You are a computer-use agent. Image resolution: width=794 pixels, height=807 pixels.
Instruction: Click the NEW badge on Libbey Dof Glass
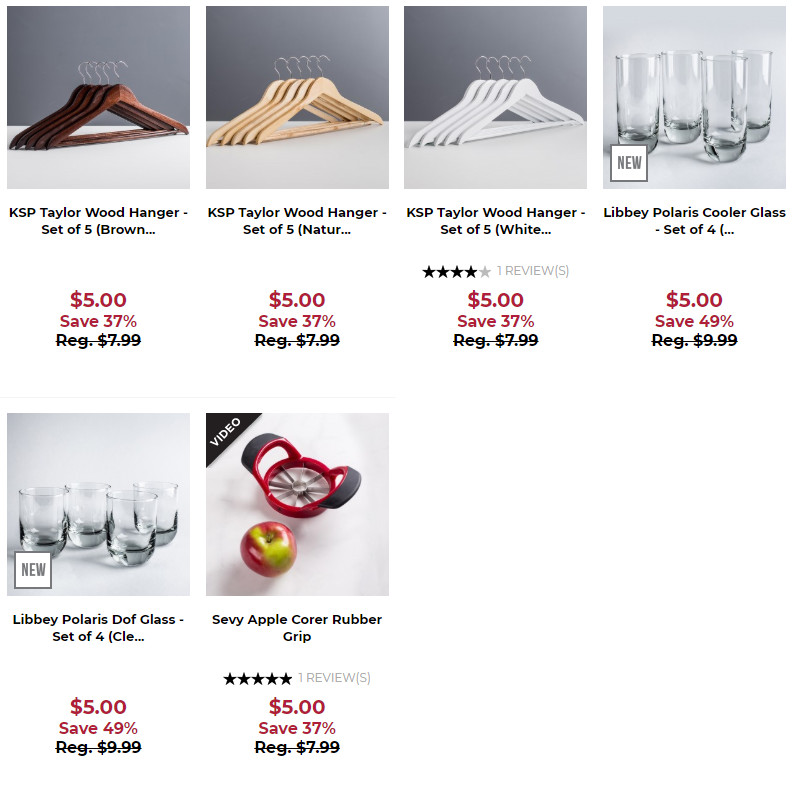point(33,570)
